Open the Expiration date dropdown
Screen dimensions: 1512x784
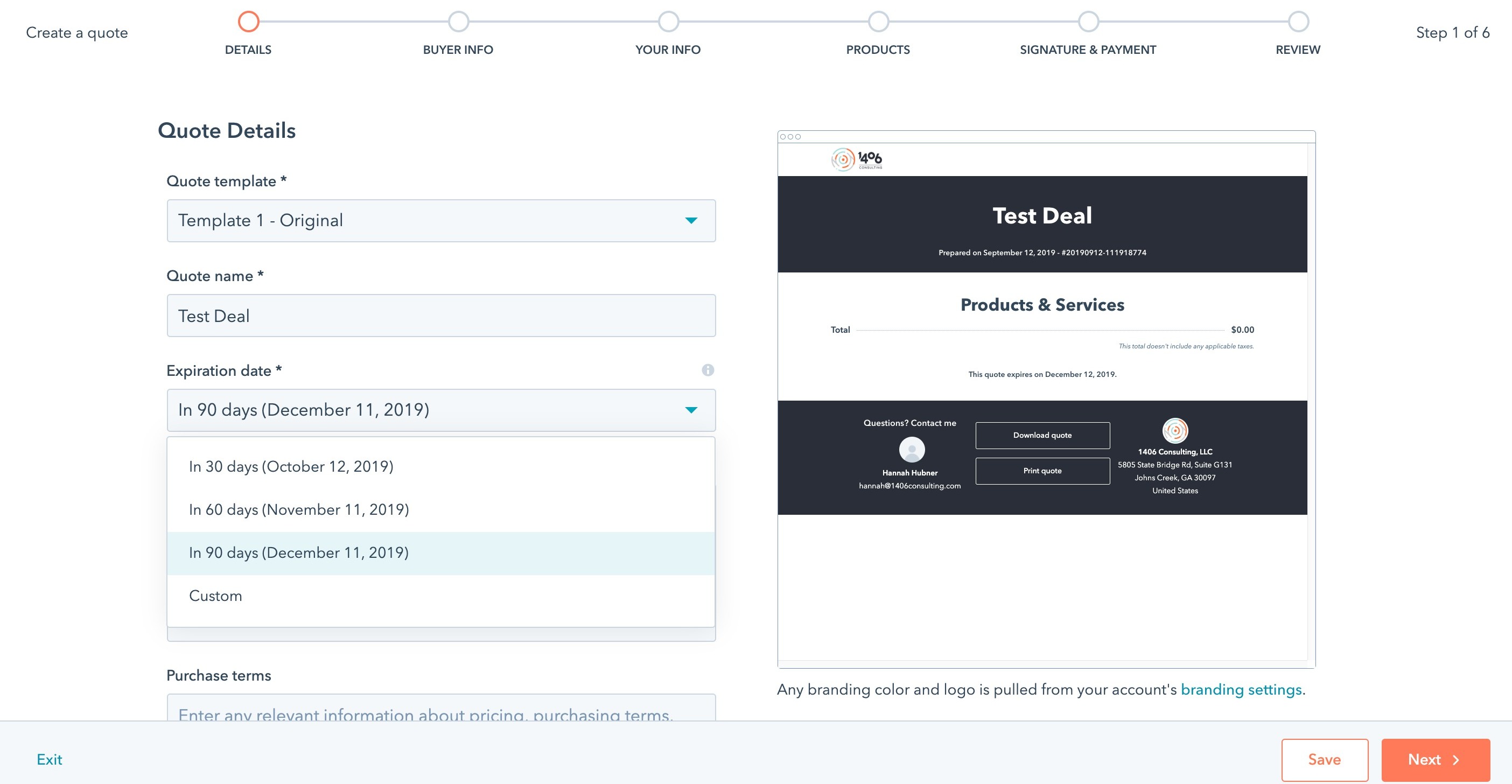(440, 410)
